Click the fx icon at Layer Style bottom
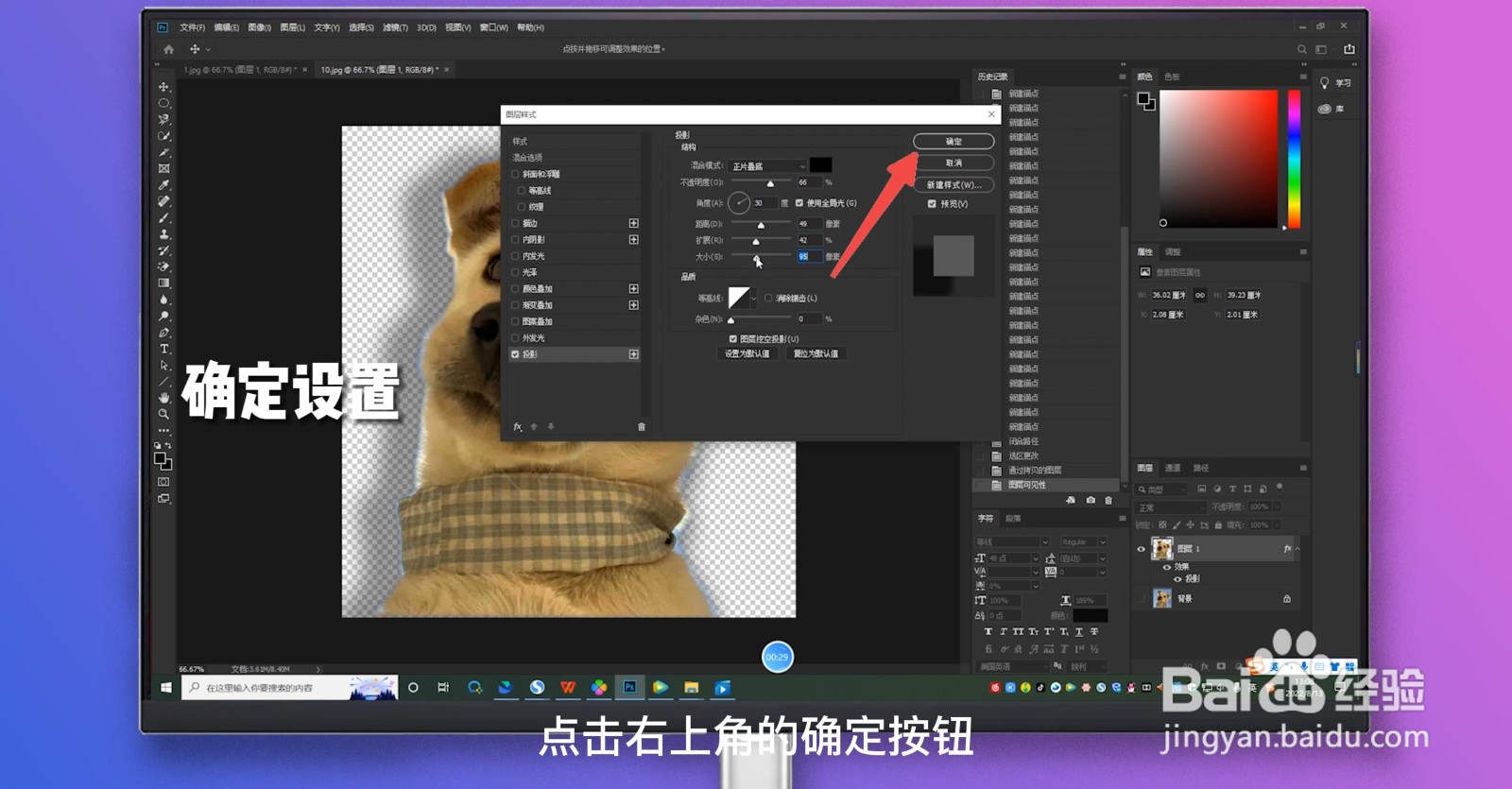The height and width of the screenshot is (789, 1512). [x=517, y=427]
